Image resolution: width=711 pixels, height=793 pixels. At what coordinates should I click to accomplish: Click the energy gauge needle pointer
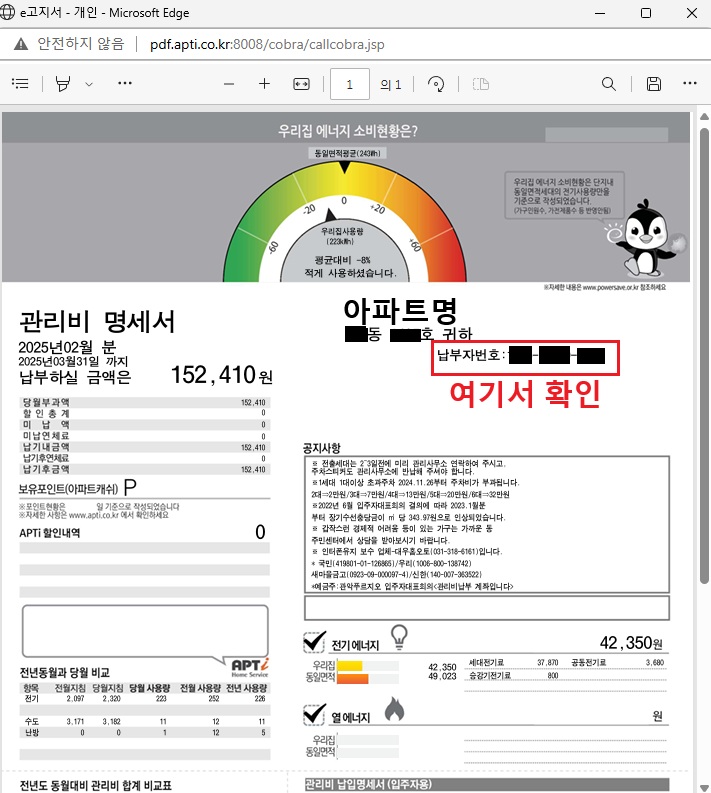click(x=330, y=215)
